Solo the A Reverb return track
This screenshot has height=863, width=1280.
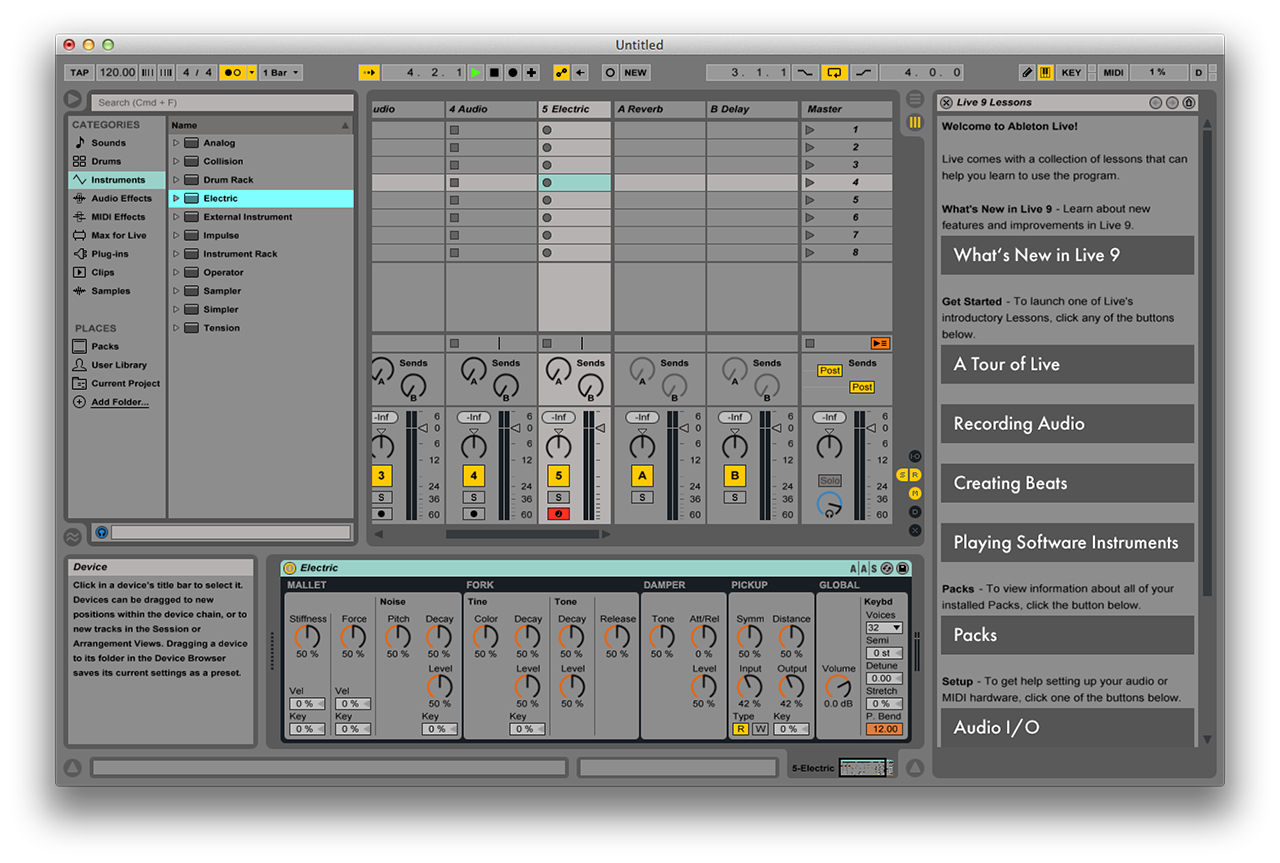tap(642, 497)
